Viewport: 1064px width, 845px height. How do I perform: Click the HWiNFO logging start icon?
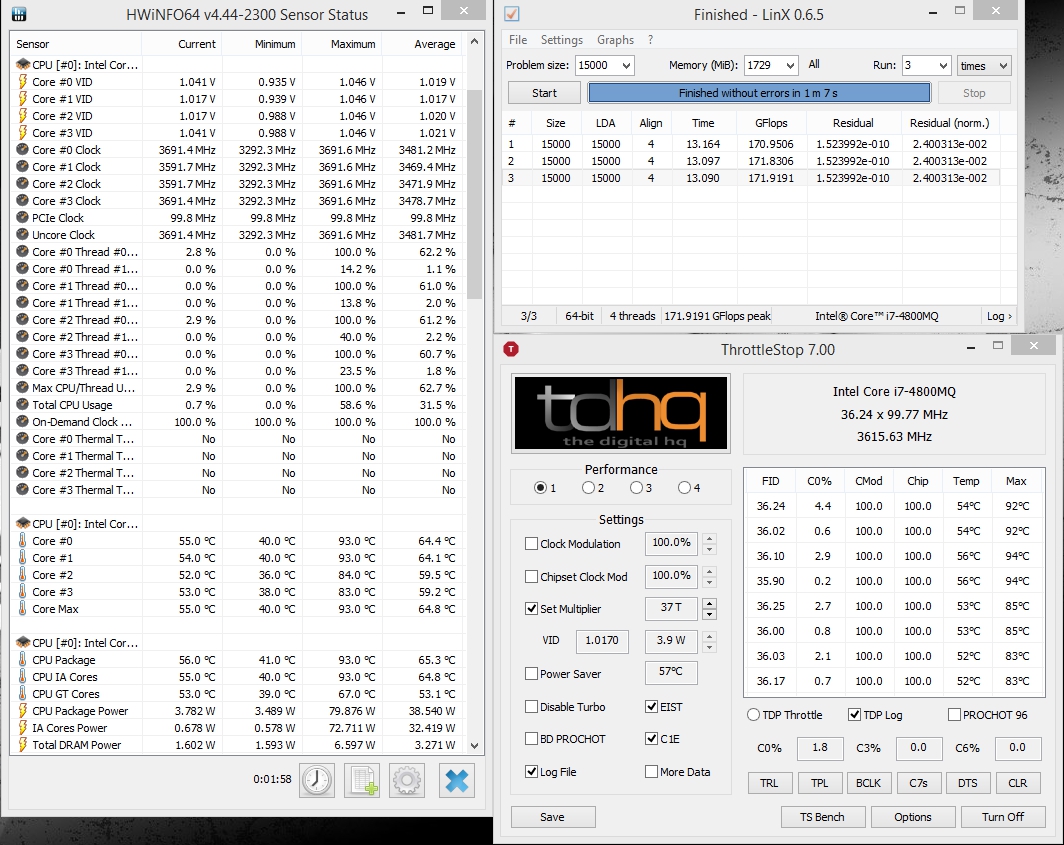click(362, 780)
